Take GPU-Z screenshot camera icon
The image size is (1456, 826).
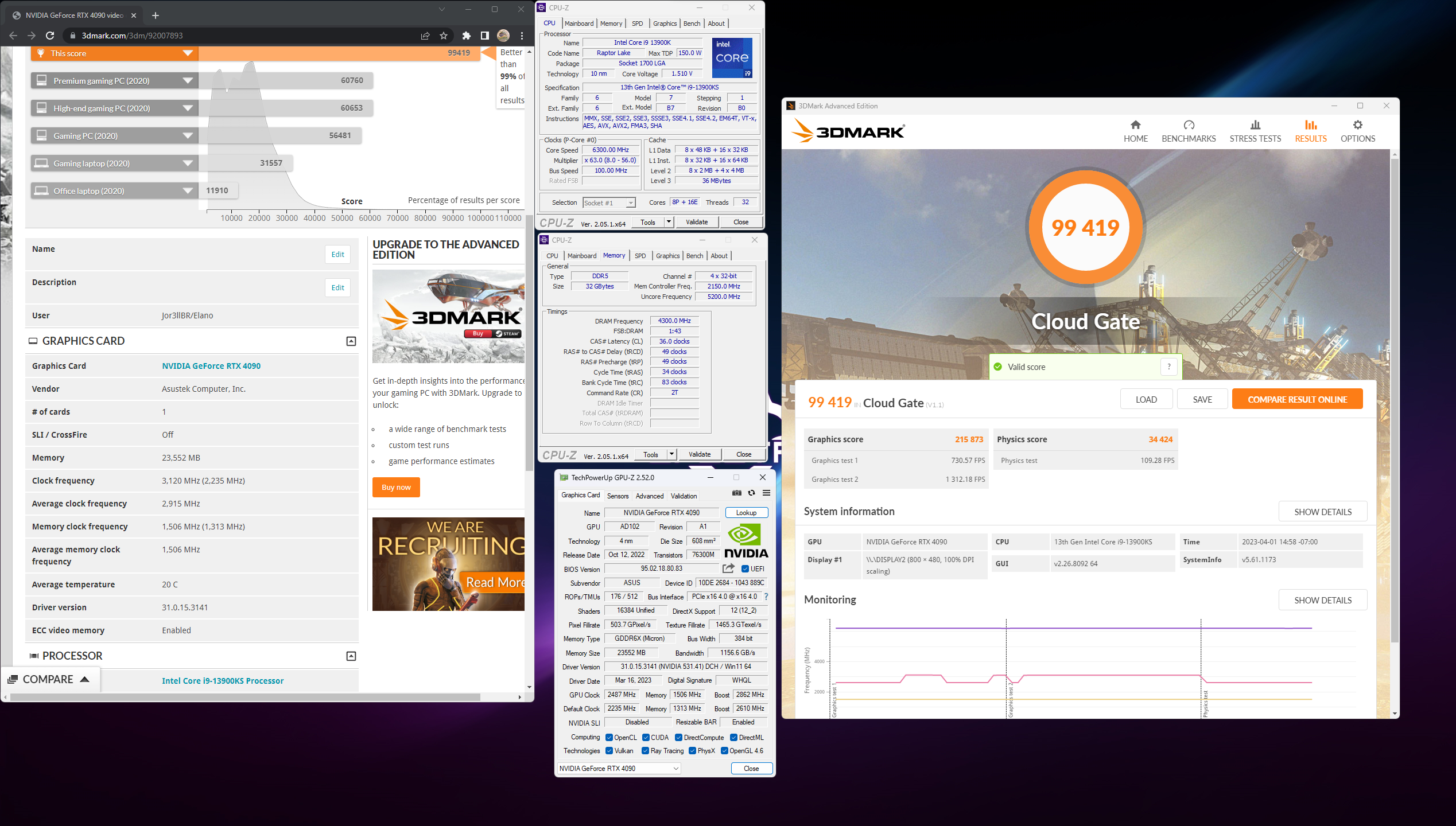click(x=737, y=493)
